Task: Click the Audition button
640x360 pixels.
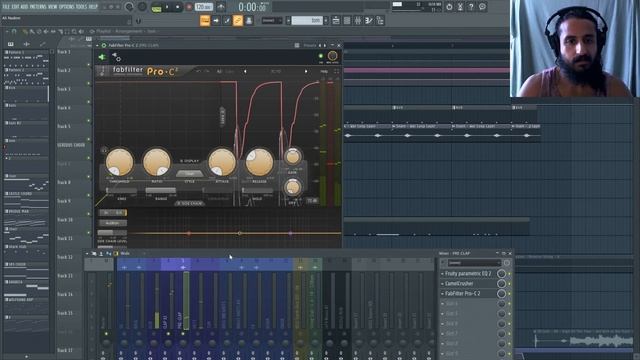Action: [x=113, y=223]
